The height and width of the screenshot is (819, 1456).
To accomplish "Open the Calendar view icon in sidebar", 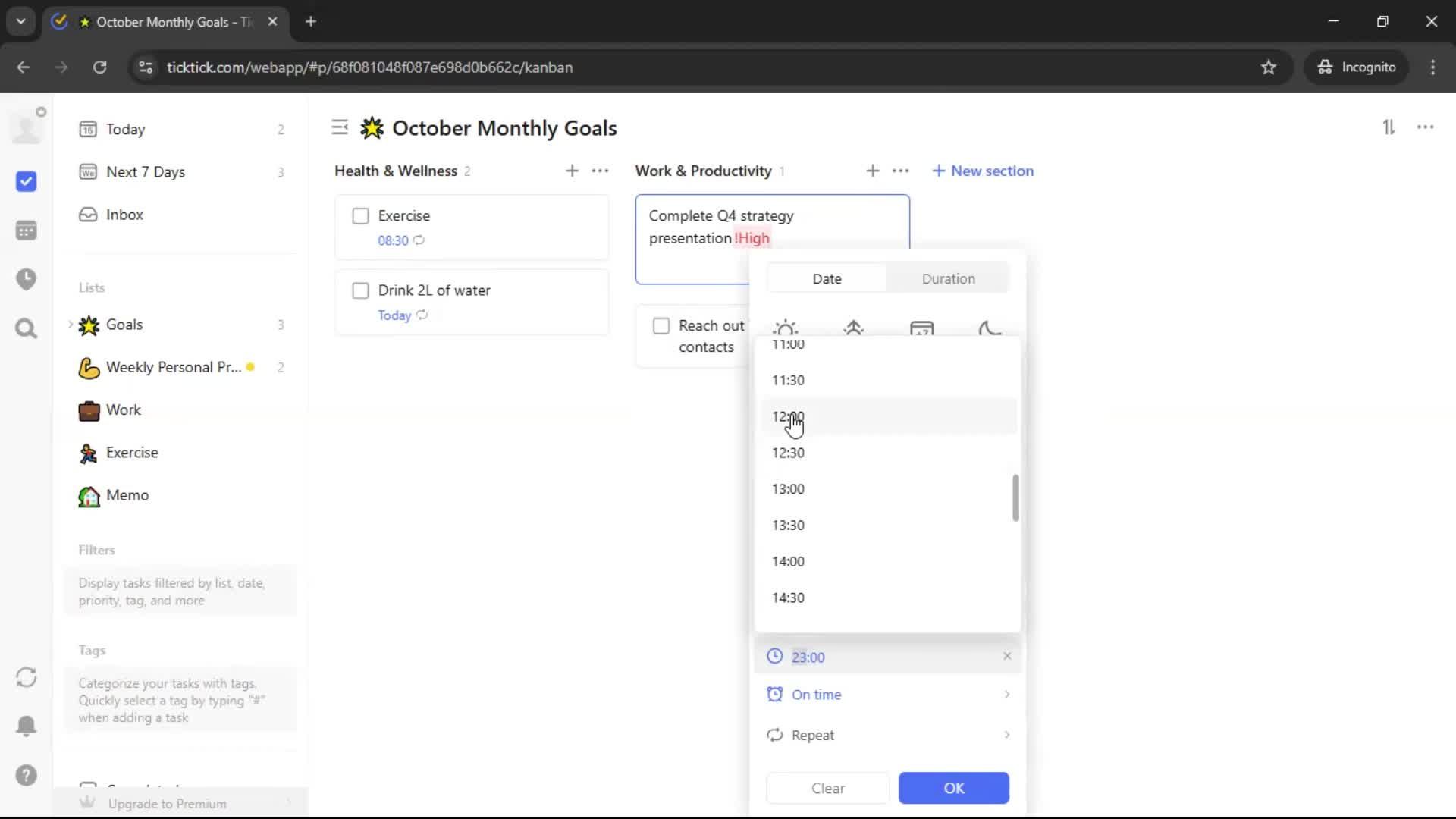I will click(26, 231).
